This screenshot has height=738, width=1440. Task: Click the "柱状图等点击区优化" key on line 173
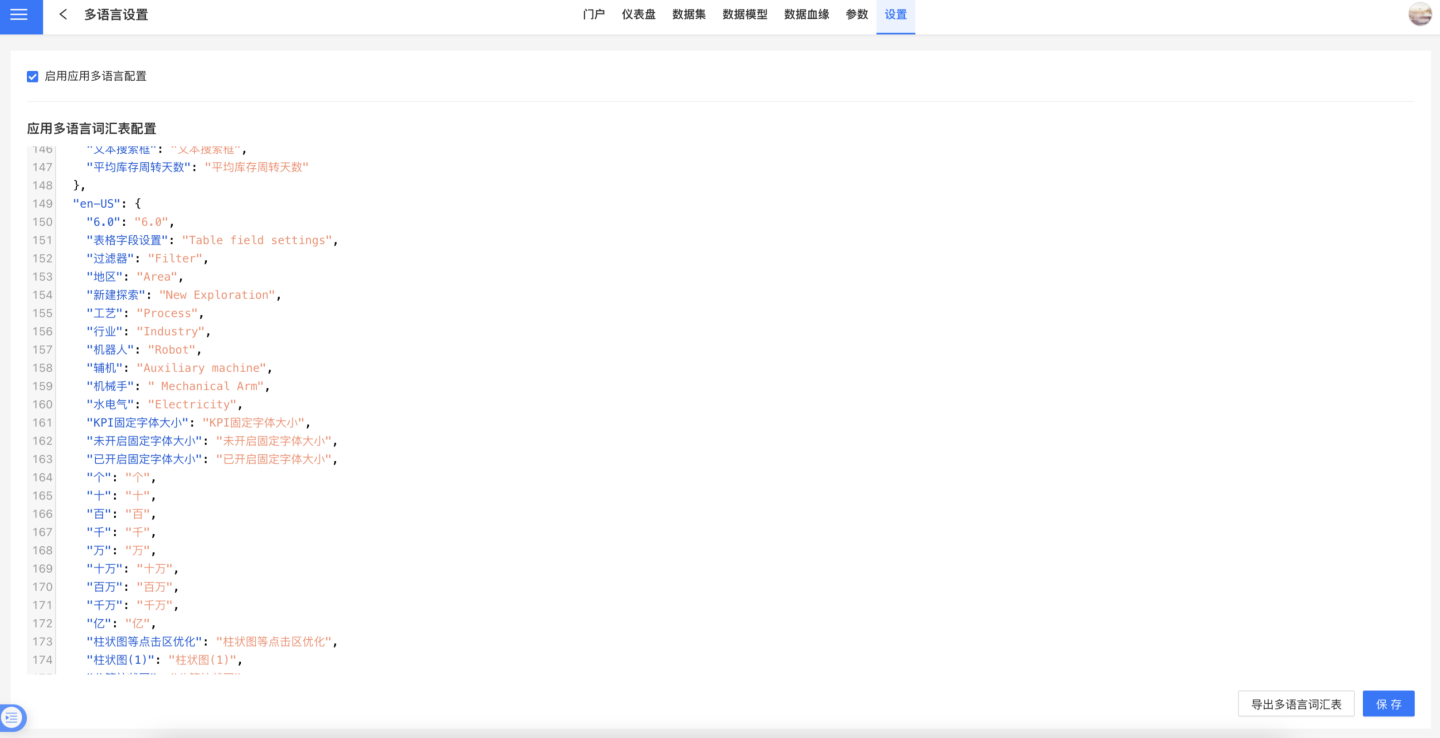point(144,642)
